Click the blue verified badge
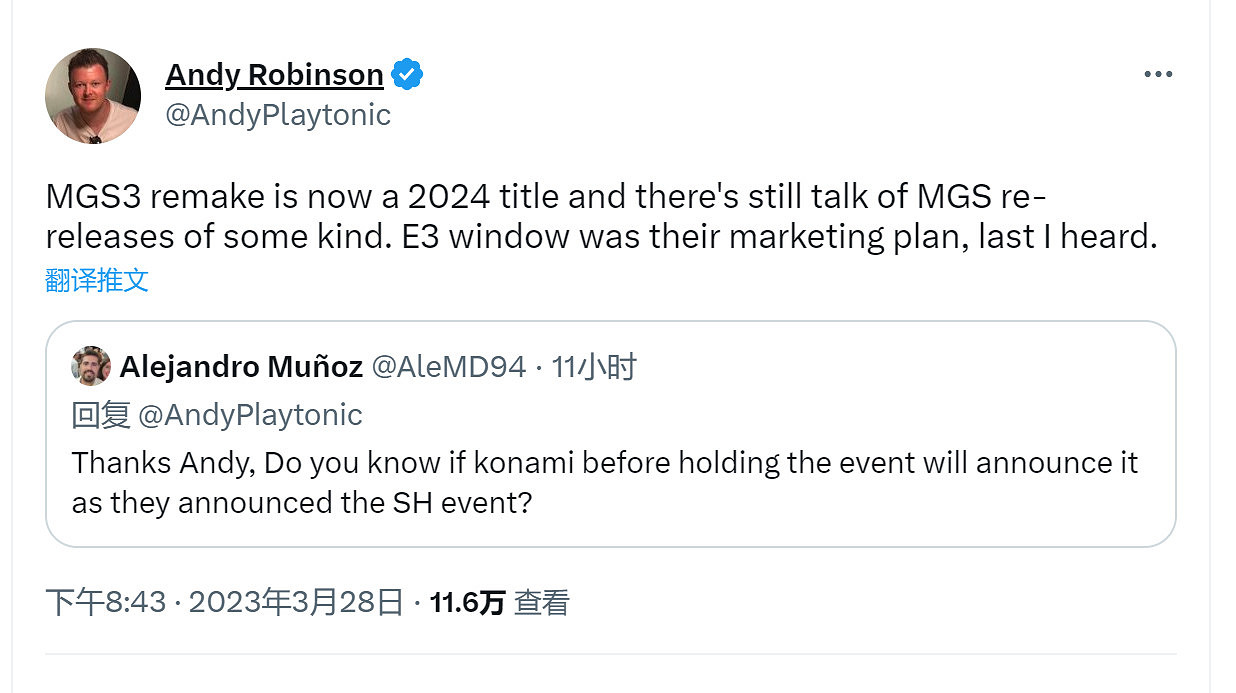 (407, 75)
